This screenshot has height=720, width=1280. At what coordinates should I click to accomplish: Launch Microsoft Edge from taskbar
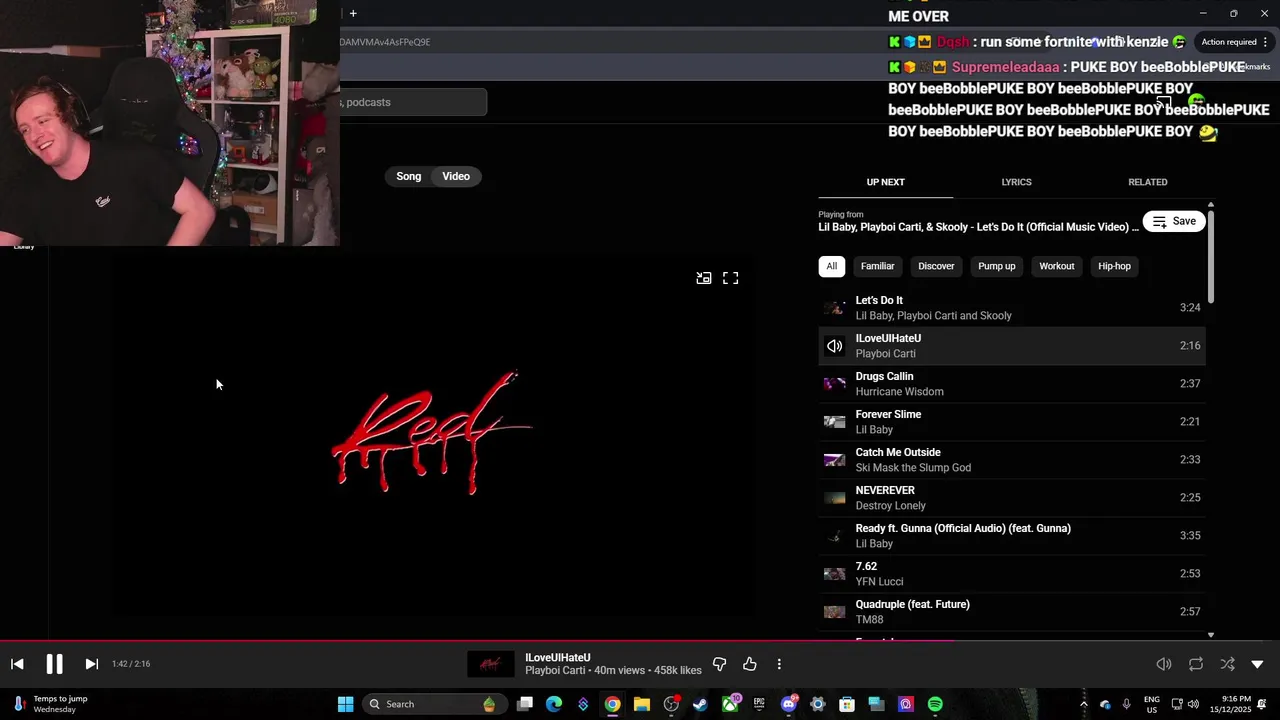[554, 704]
